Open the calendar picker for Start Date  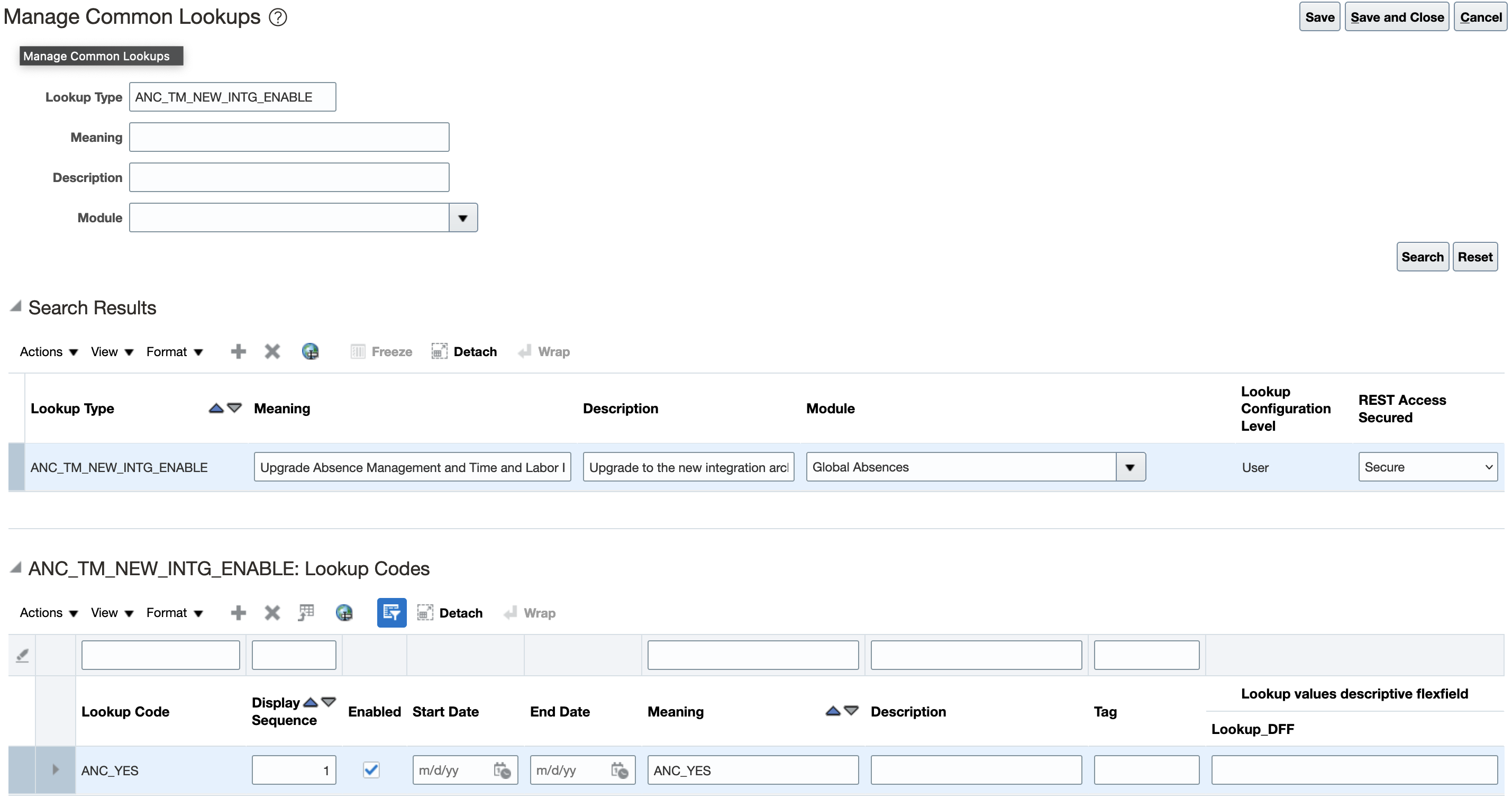(x=503, y=770)
